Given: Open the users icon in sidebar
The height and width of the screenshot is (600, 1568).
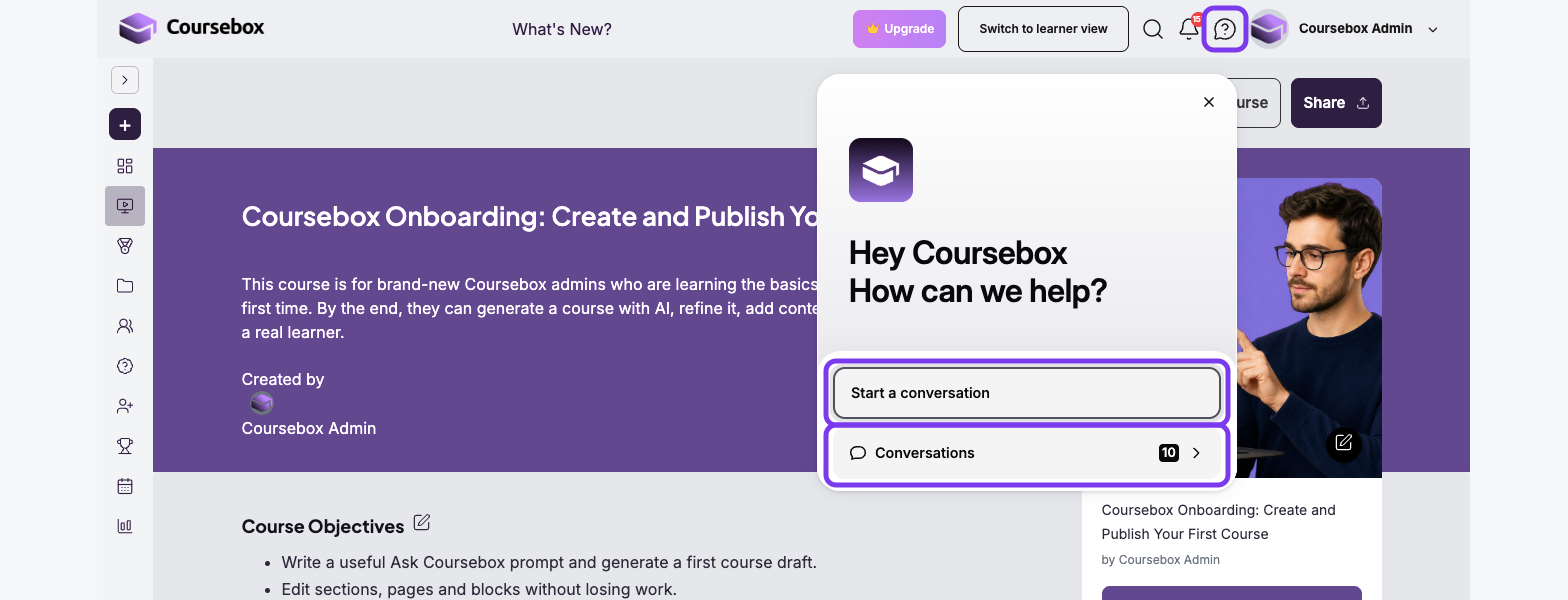Looking at the screenshot, I should click(x=125, y=326).
